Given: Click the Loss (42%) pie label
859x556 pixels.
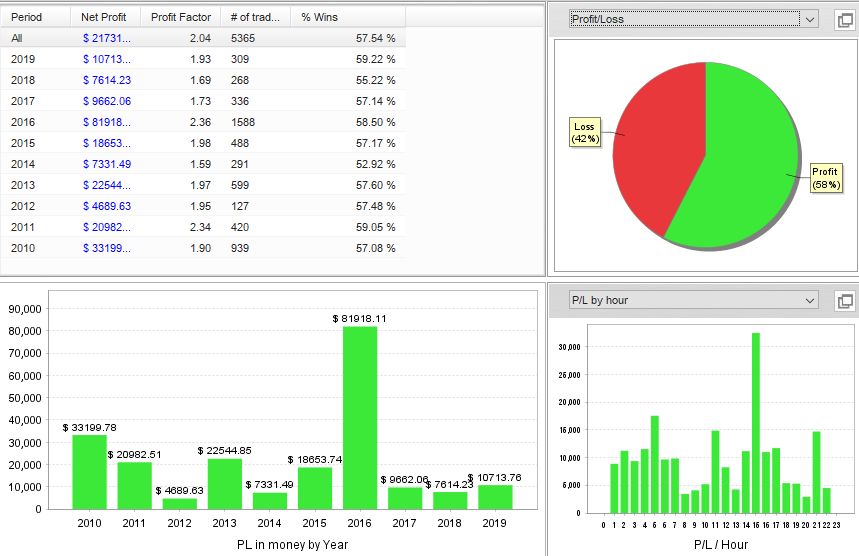Looking at the screenshot, I should pyautogui.click(x=585, y=133).
